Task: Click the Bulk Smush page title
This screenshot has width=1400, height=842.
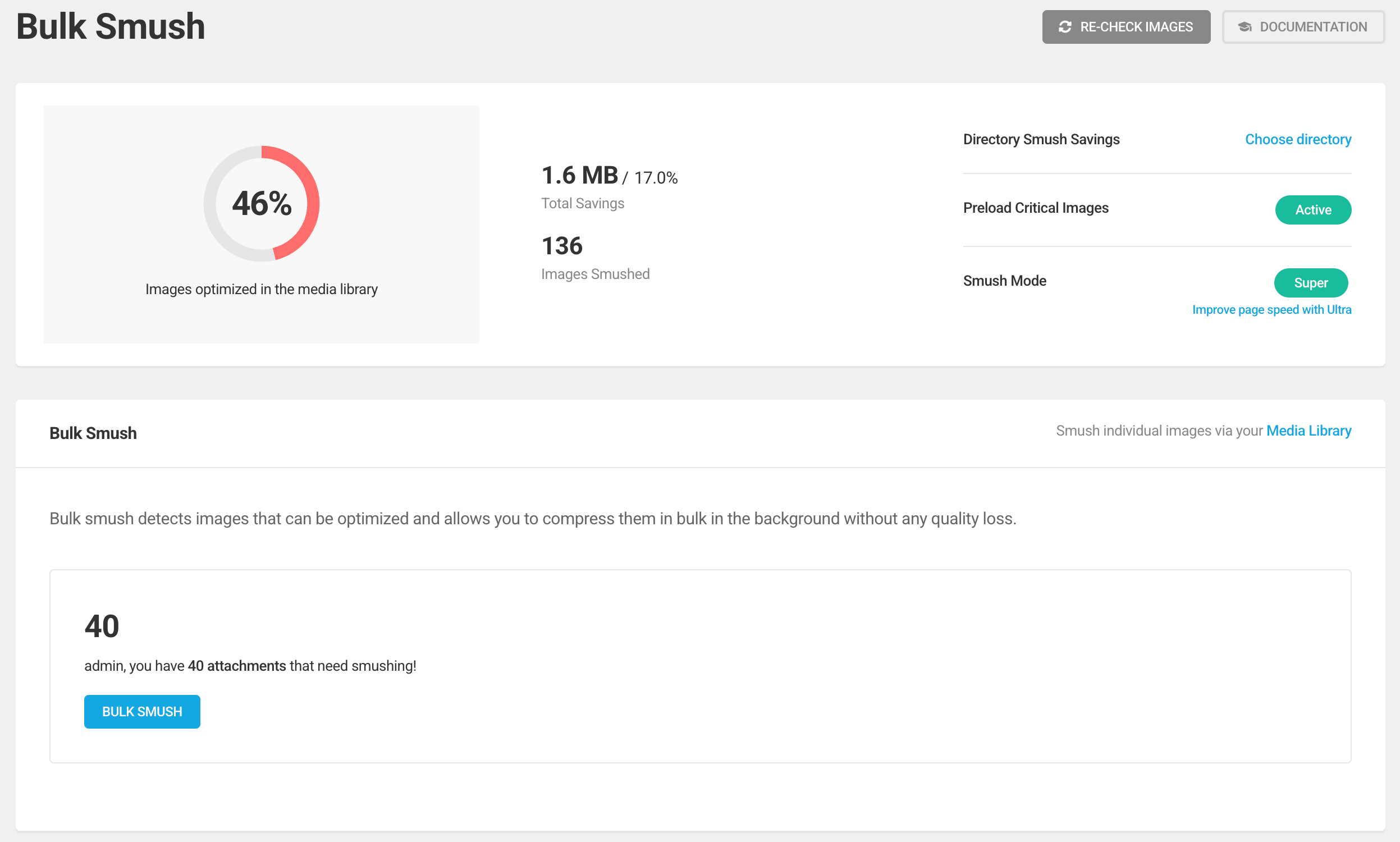Action: (x=111, y=27)
